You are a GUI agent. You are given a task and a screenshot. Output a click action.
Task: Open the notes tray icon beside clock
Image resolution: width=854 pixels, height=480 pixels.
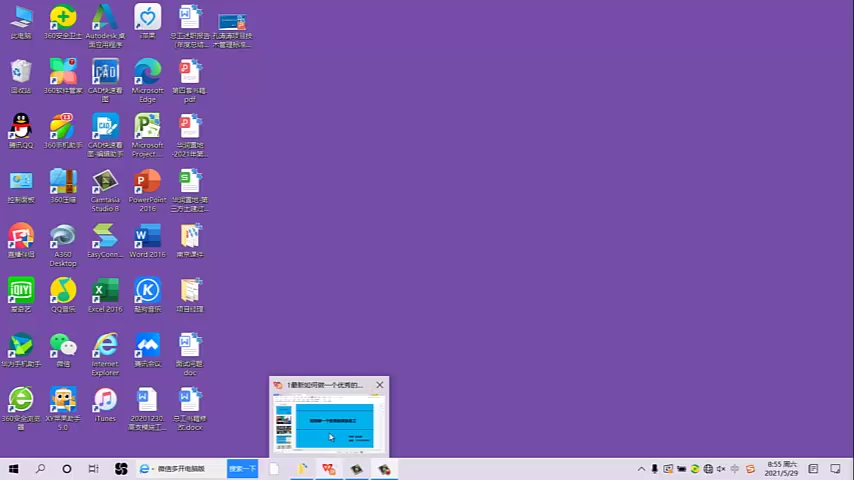pos(813,469)
